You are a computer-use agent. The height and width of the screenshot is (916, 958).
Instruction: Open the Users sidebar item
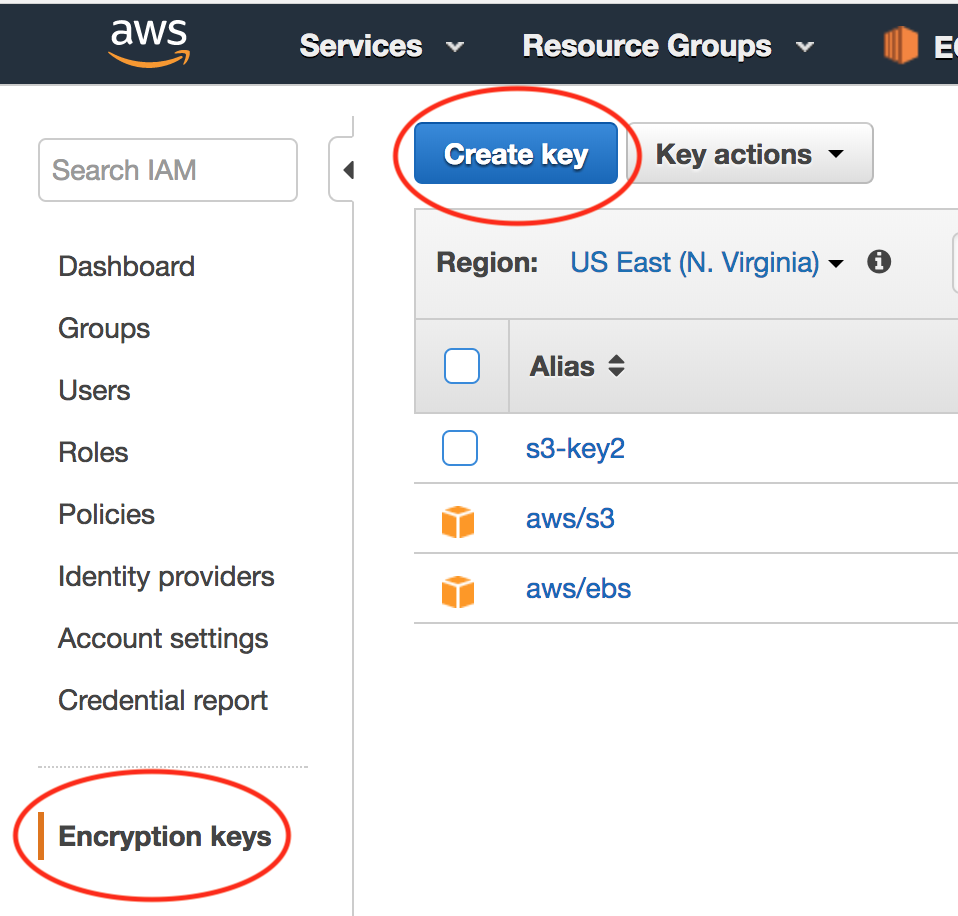pos(94,390)
